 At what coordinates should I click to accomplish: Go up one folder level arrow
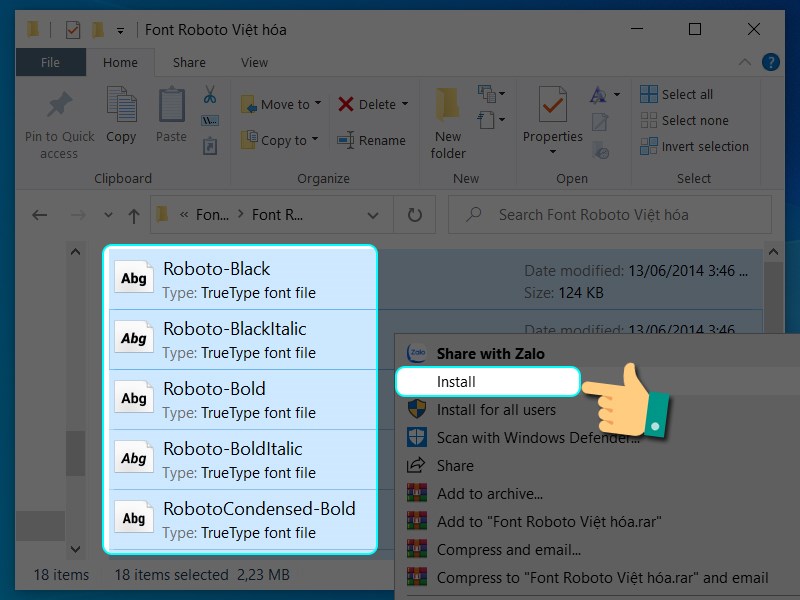click(134, 216)
